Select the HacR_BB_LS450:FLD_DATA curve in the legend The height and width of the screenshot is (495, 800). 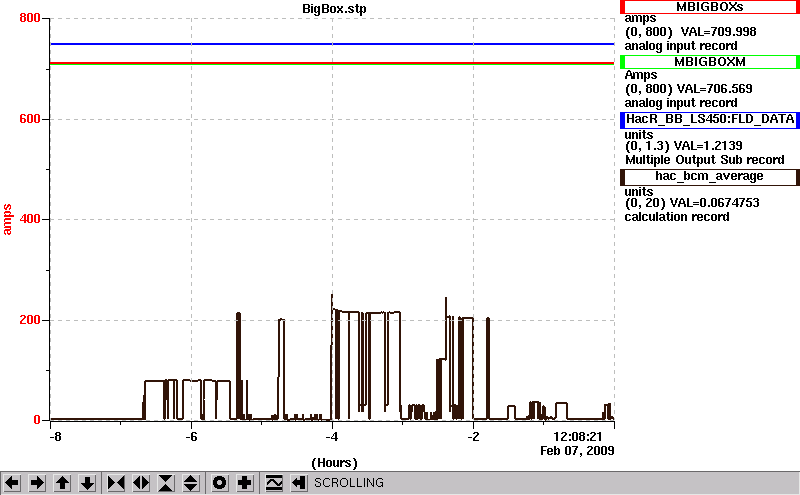(x=710, y=119)
